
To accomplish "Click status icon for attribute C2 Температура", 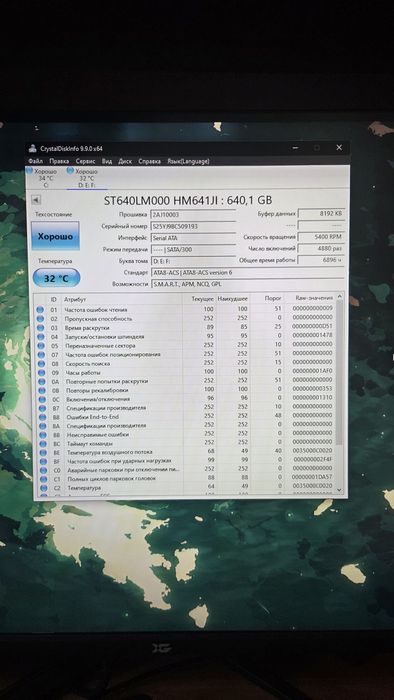I will [44, 488].
